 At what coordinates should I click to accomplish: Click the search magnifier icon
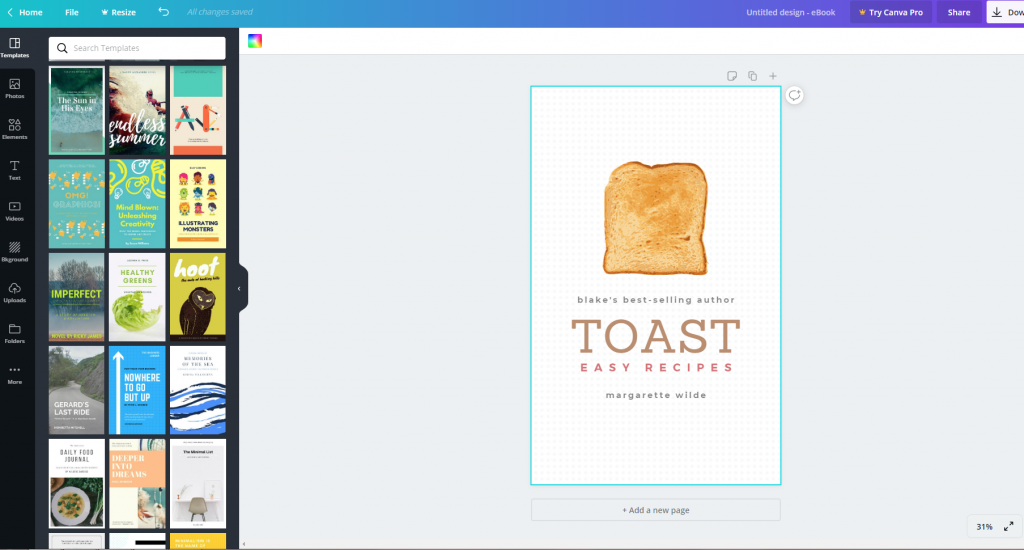coord(62,48)
